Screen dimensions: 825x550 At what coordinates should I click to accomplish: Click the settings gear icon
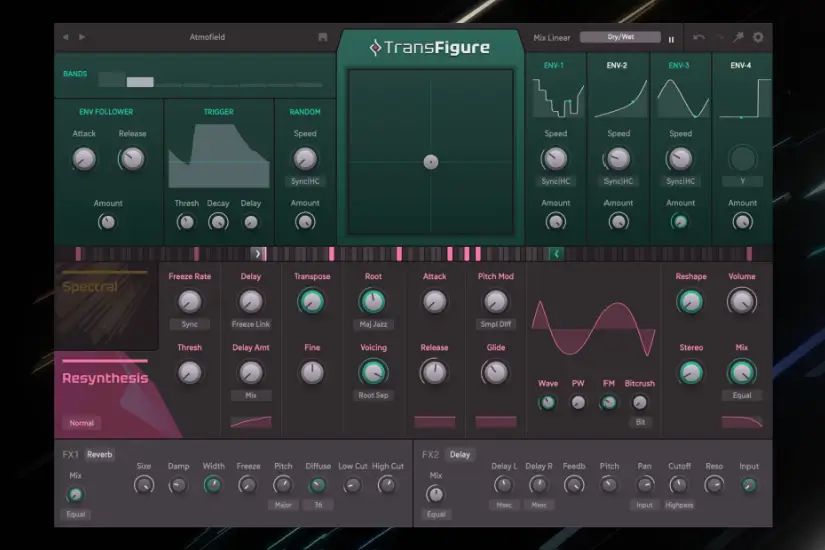(757, 38)
